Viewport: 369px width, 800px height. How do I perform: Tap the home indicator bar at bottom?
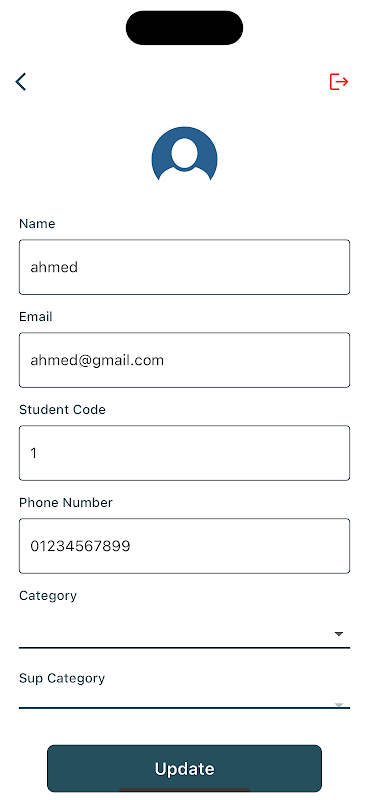point(184,789)
